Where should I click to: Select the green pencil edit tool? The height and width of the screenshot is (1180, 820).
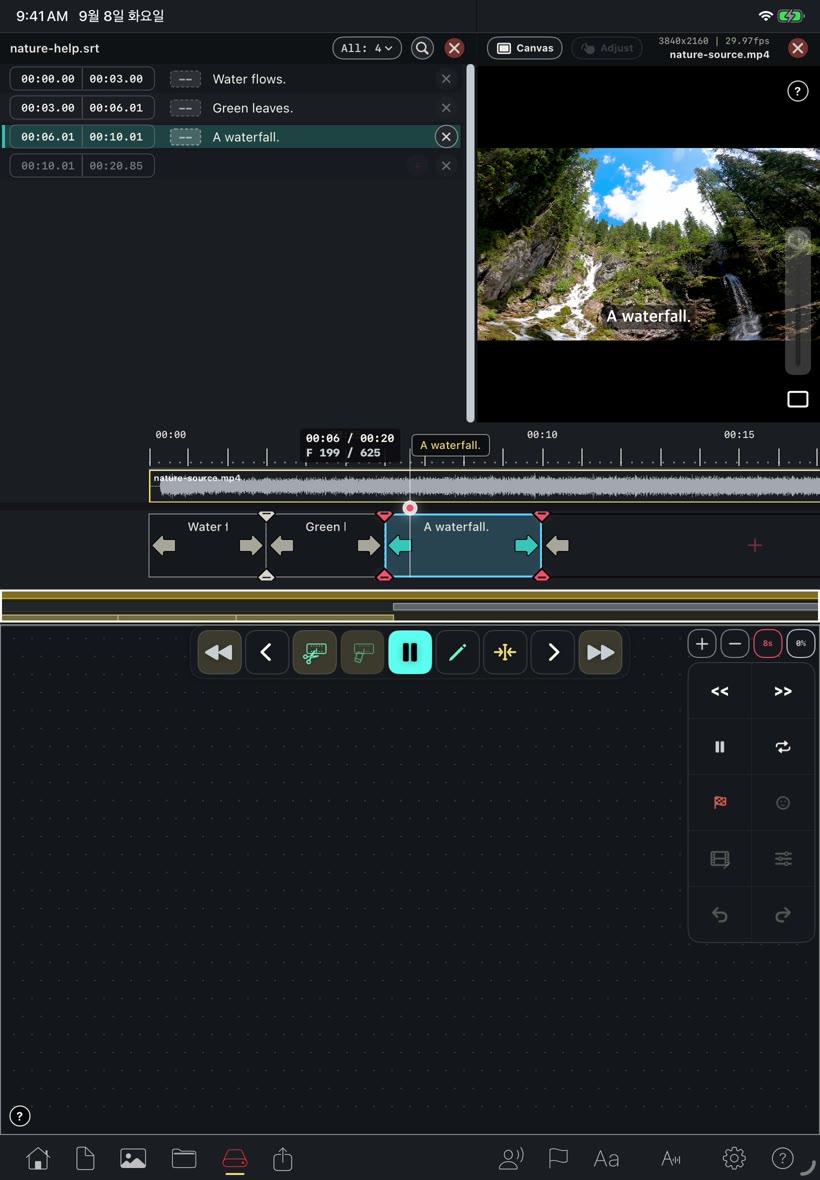point(457,652)
